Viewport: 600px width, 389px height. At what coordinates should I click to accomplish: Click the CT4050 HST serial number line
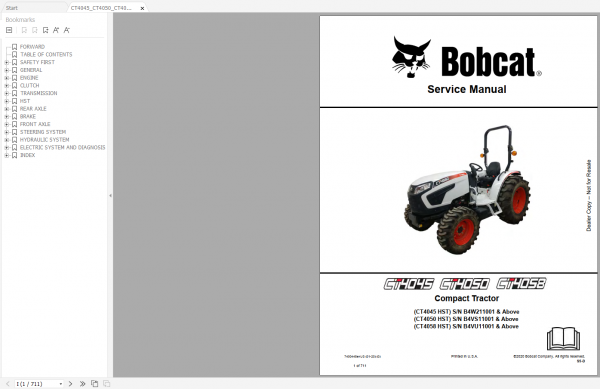pyautogui.click(x=466, y=319)
